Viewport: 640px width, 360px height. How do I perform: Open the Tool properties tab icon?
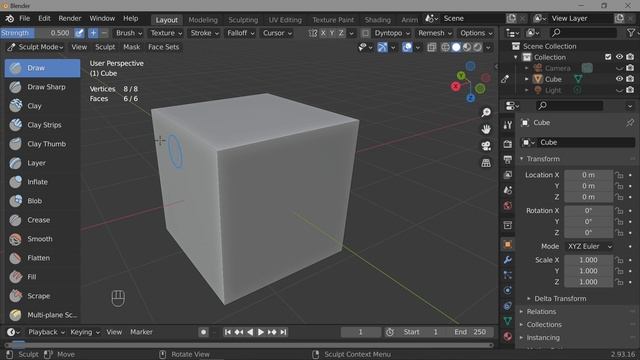coord(508,125)
